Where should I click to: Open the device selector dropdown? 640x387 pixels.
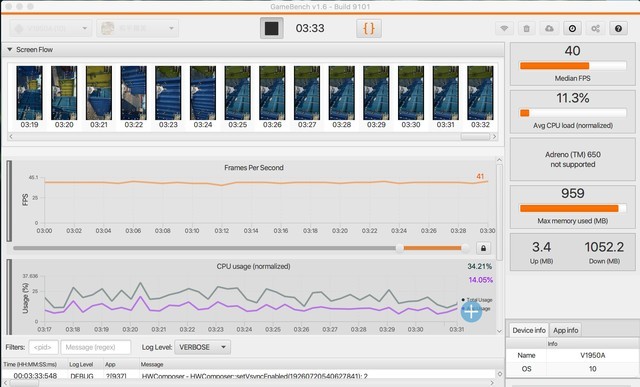point(51,28)
